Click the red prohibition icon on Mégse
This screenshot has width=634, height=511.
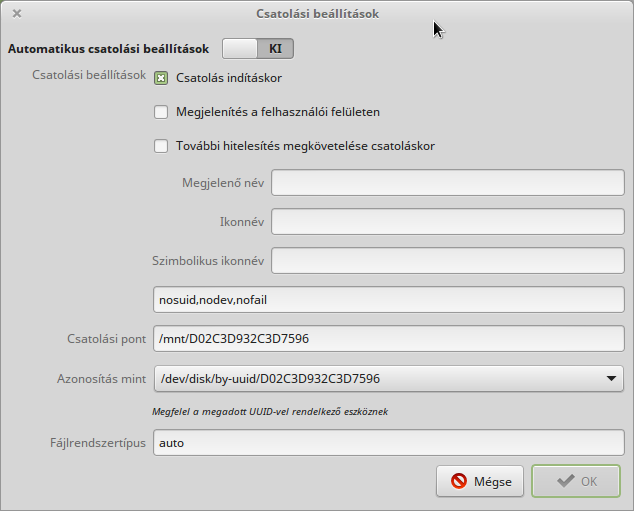459,481
